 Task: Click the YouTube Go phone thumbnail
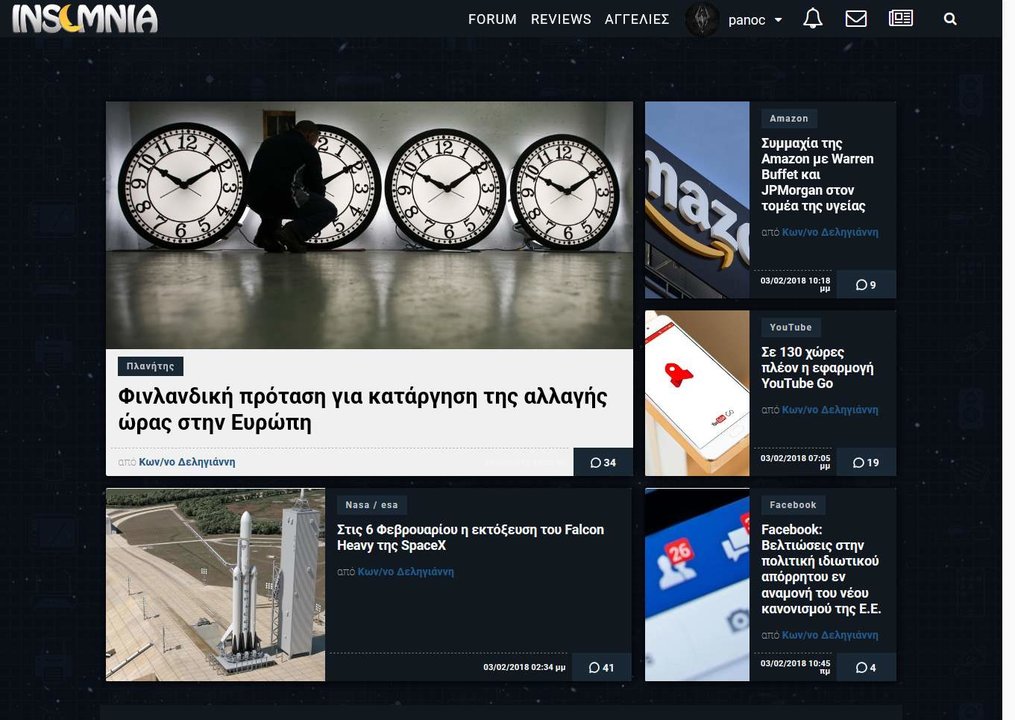(x=697, y=393)
